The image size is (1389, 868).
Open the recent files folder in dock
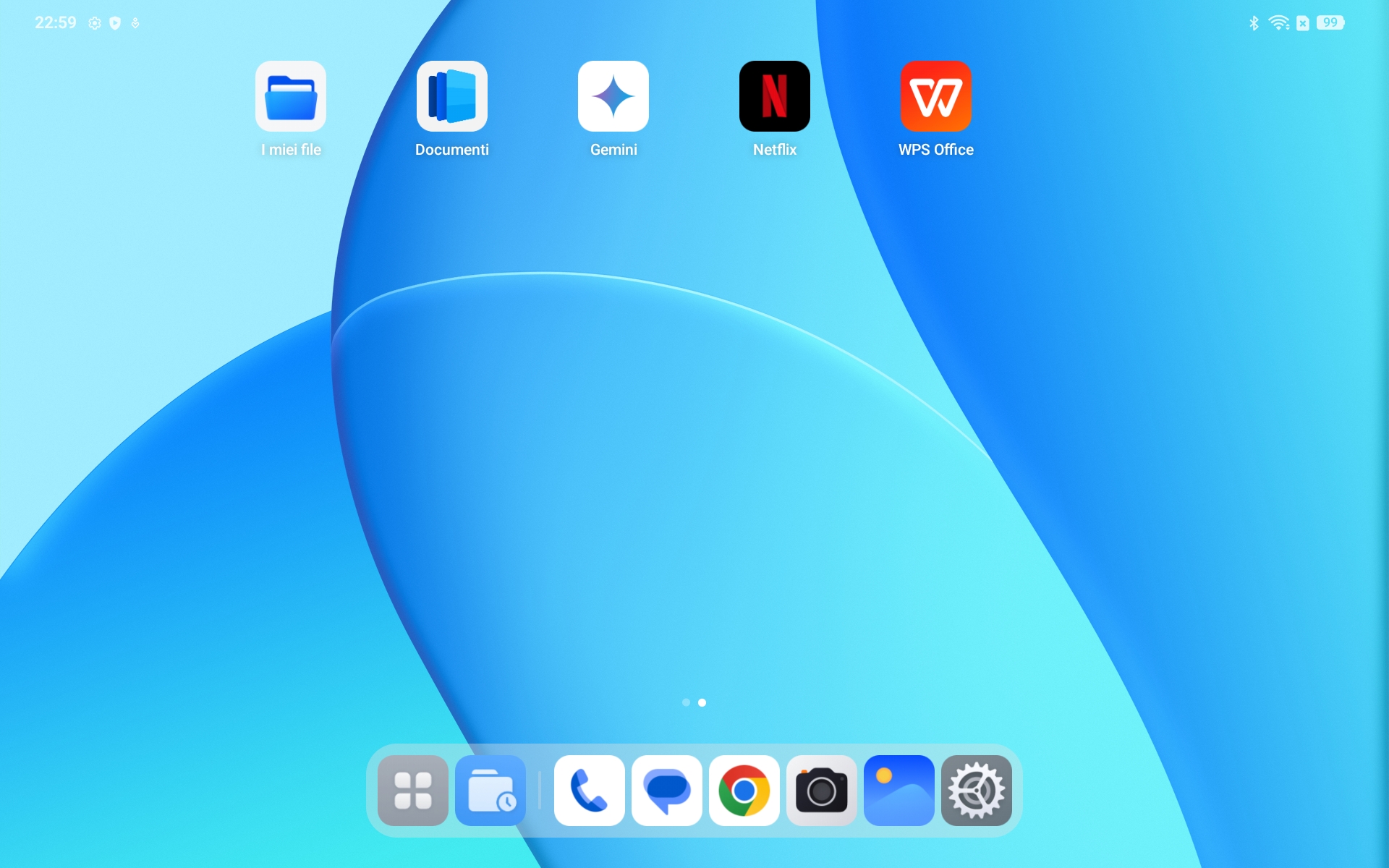click(x=490, y=791)
